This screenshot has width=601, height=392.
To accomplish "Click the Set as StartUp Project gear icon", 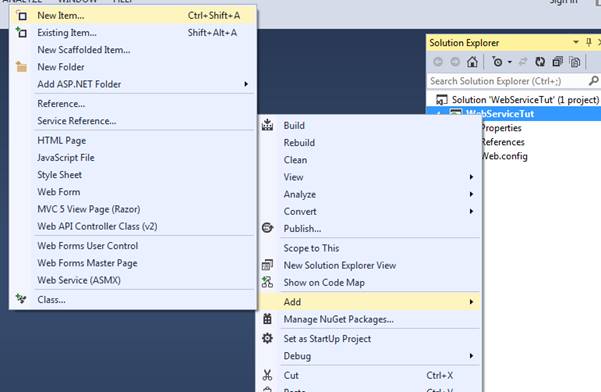I will click(x=267, y=338).
